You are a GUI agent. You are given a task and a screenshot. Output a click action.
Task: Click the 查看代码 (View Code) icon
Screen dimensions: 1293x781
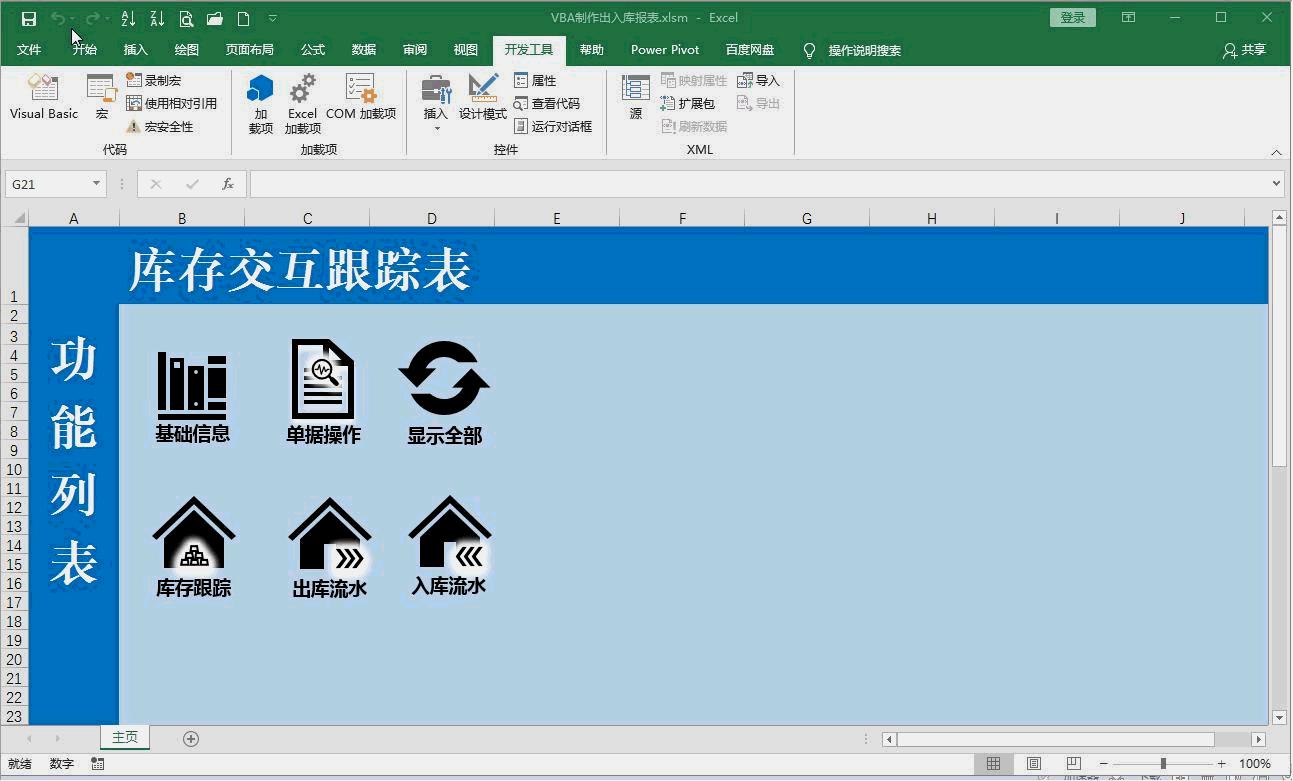(549, 103)
